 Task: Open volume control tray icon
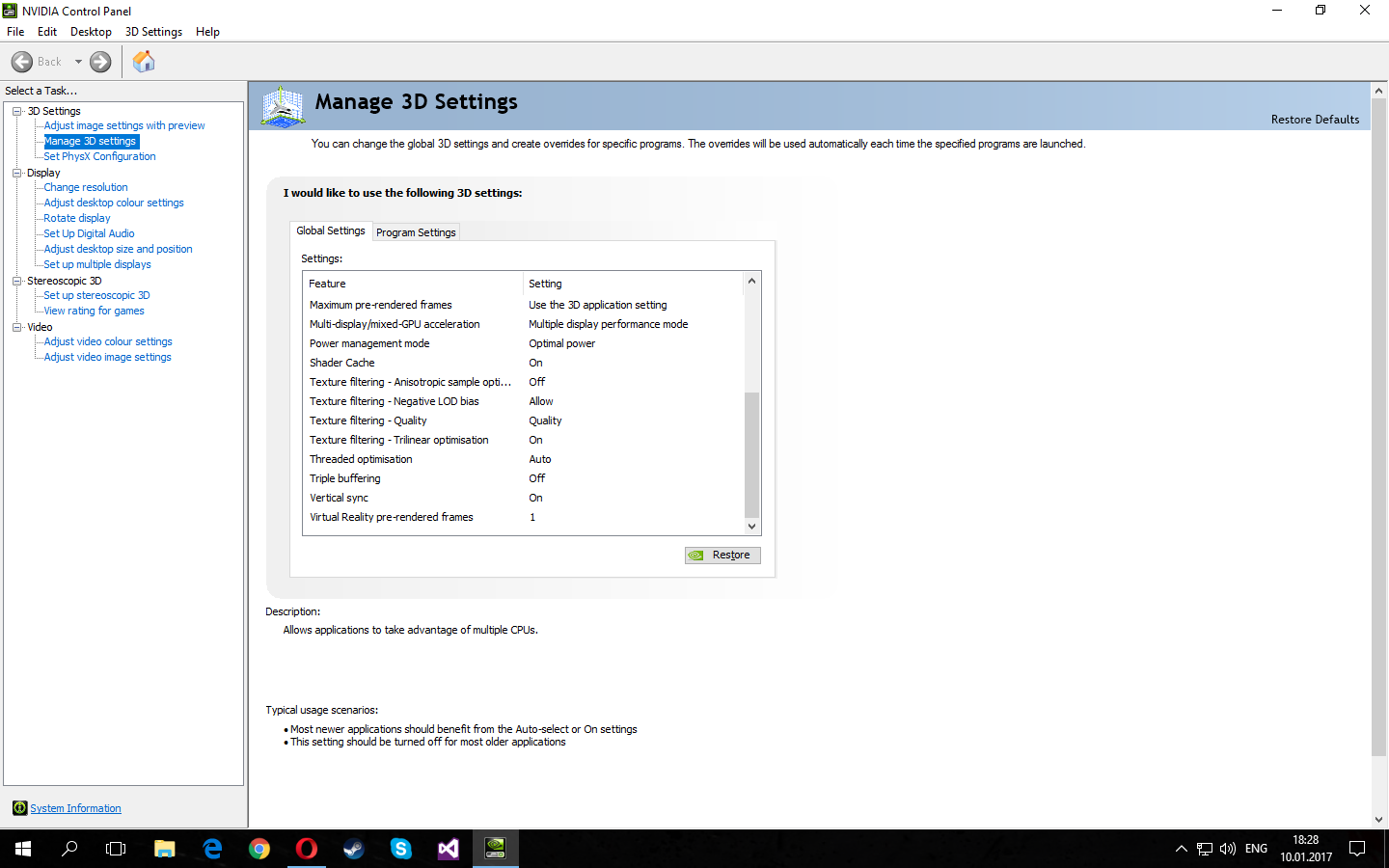1228,849
